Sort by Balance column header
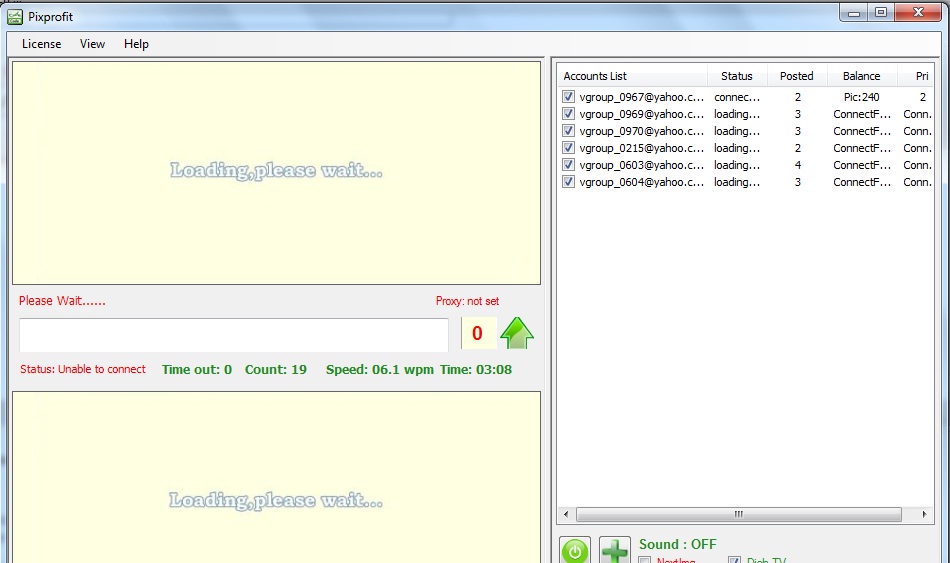Screen dimensions: 950x563 [861, 76]
